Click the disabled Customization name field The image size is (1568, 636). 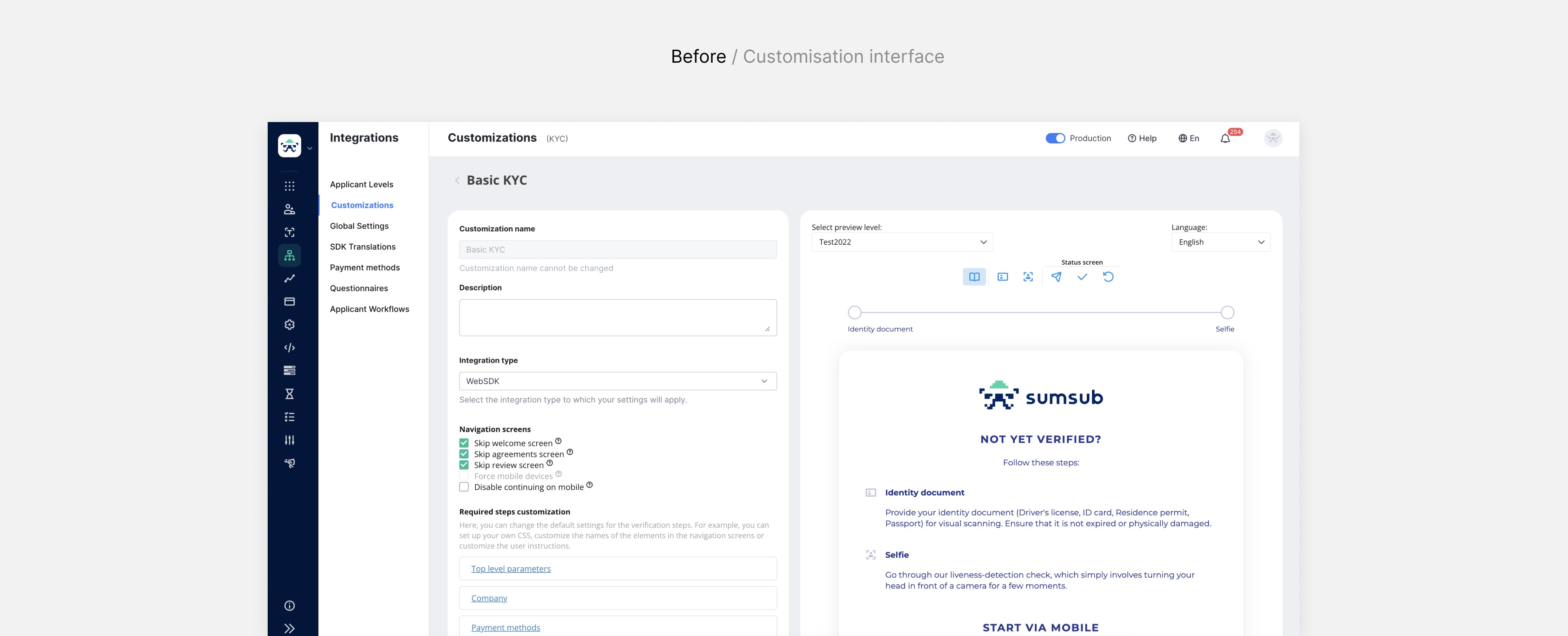618,250
